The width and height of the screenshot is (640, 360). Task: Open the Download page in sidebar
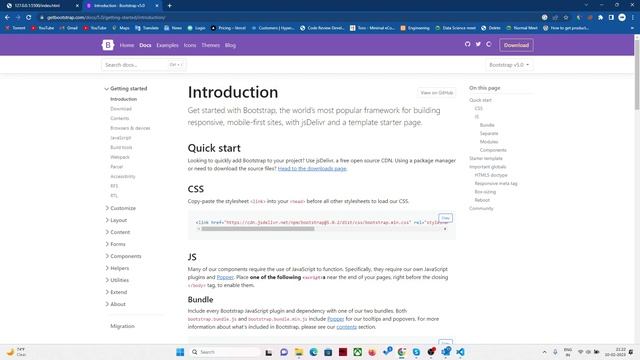[x=121, y=109]
